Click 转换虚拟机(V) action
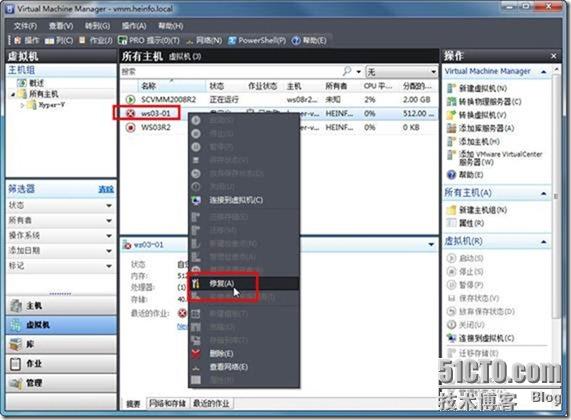Viewport: 571px width, 420px height. [x=477, y=115]
